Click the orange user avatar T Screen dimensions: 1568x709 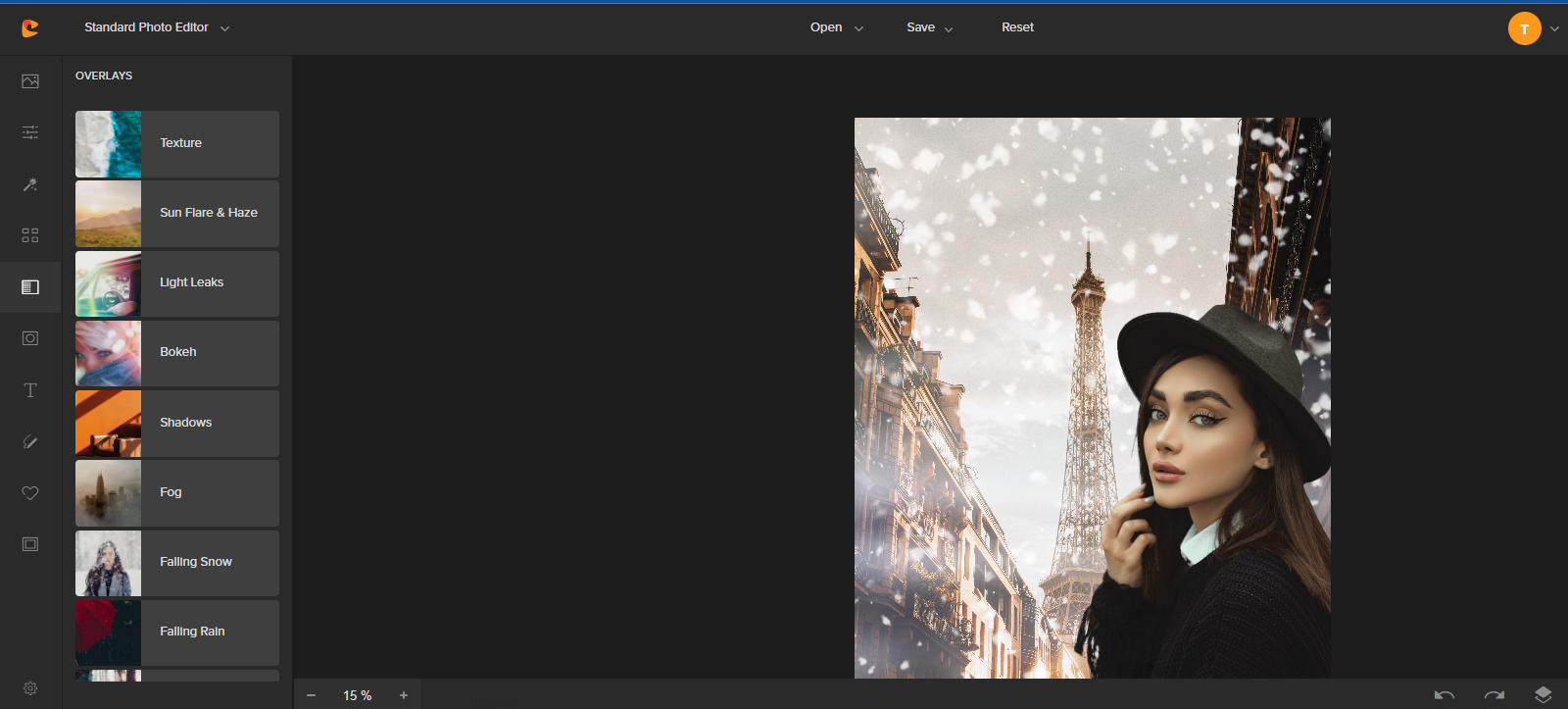pyautogui.click(x=1524, y=28)
